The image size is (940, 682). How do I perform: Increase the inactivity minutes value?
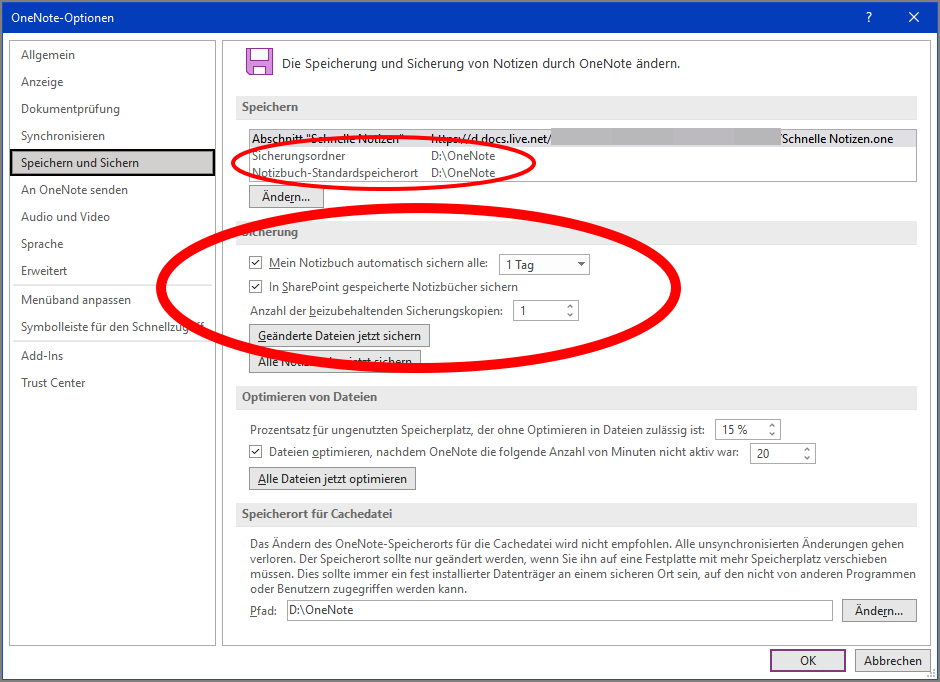click(807, 449)
